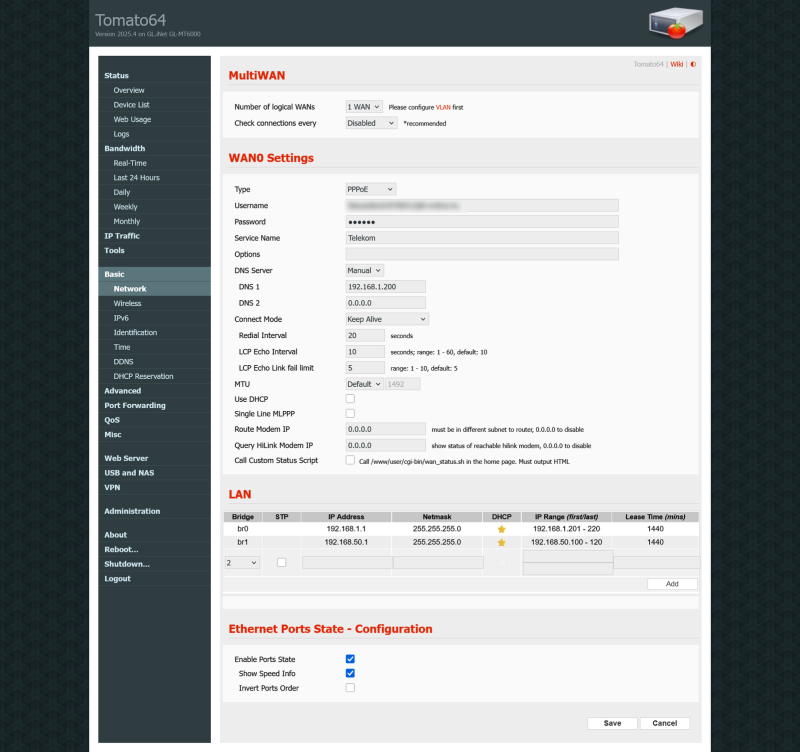Click the Save button
Image resolution: width=800 pixels, height=752 pixels.
(x=612, y=723)
